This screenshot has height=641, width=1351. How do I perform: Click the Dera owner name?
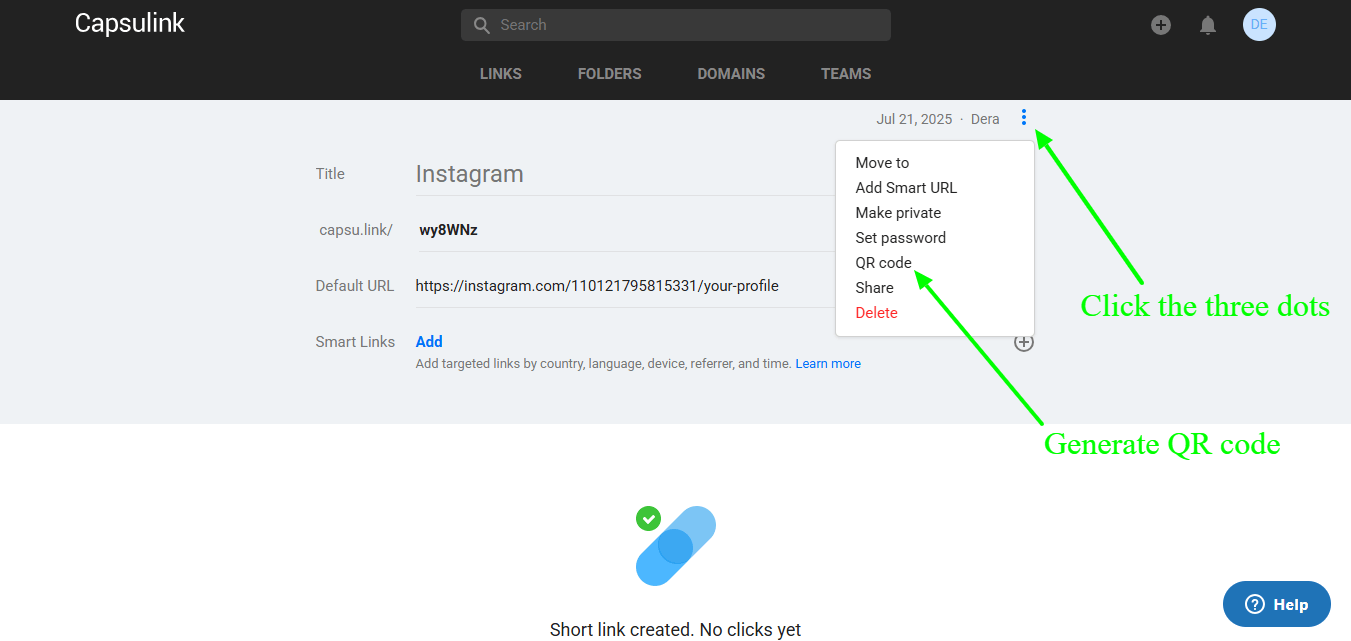click(x=985, y=119)
